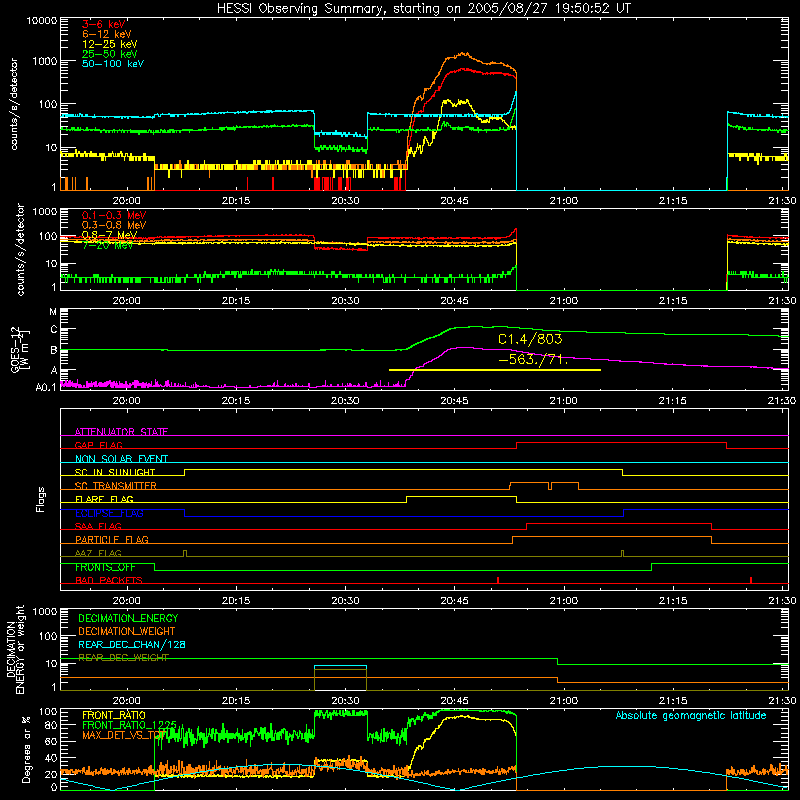Click the 20:15 time tick under MeV panel

click(x=236, y=301)
